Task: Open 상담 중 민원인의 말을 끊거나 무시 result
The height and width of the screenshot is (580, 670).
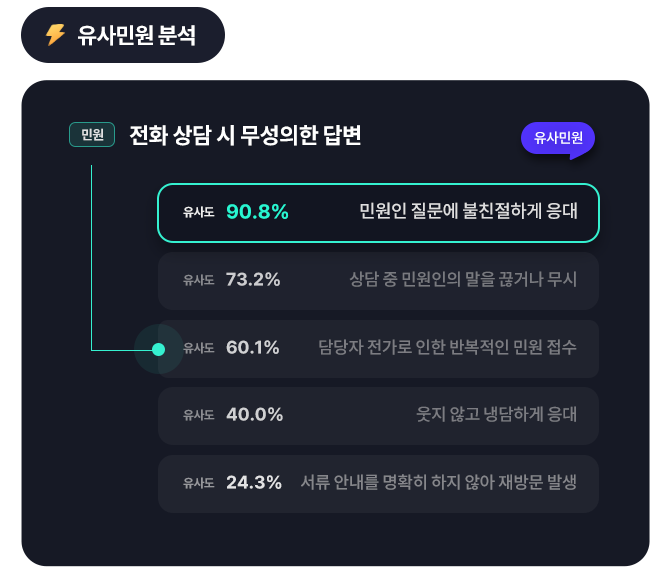Action: [463, 280]
